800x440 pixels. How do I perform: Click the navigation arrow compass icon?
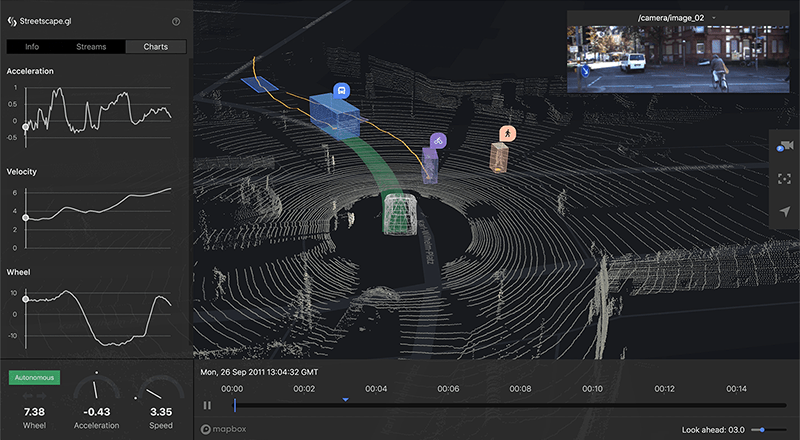coord(784,211)
